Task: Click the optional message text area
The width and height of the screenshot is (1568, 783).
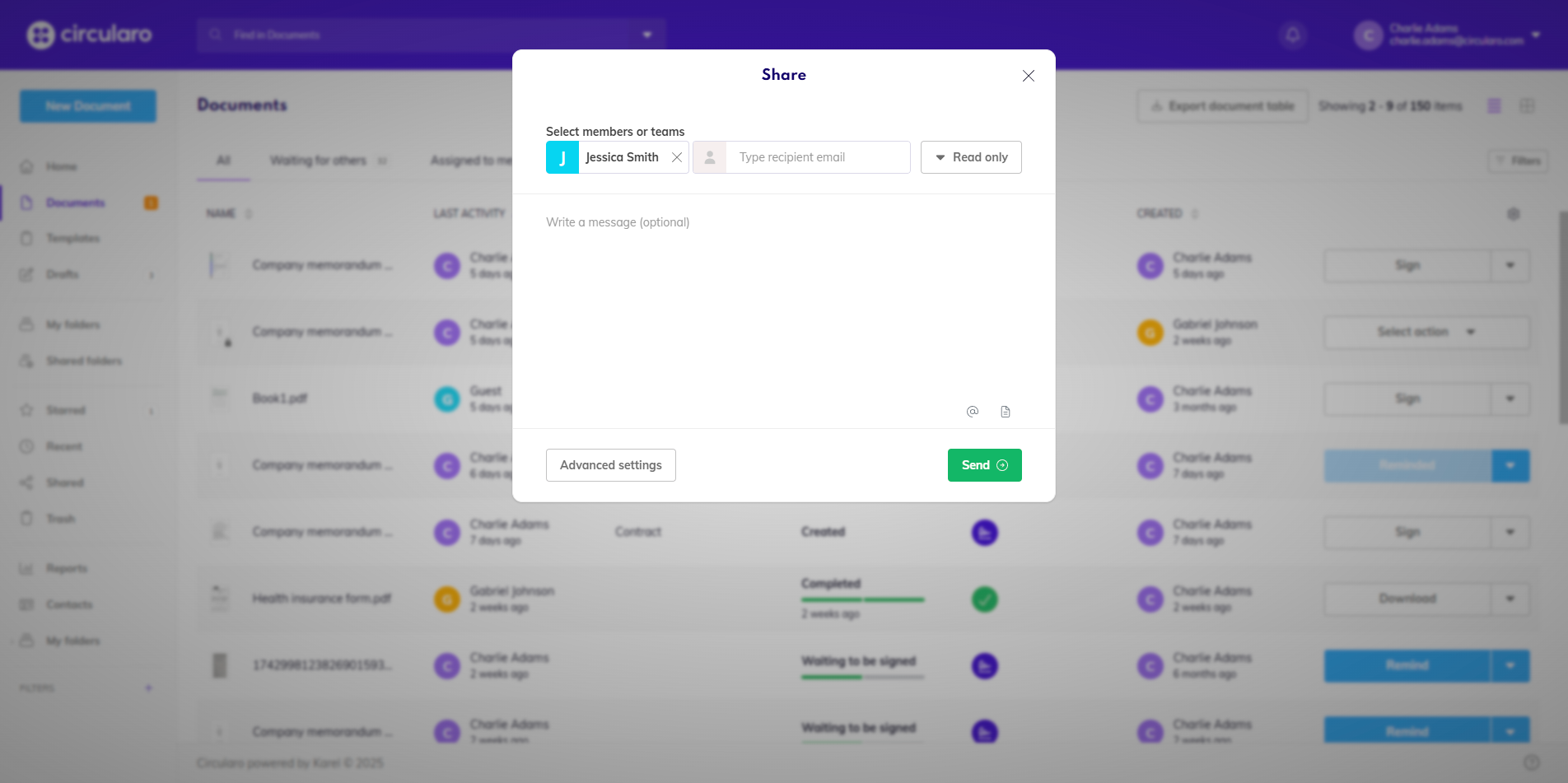Action: coord(782,305)
